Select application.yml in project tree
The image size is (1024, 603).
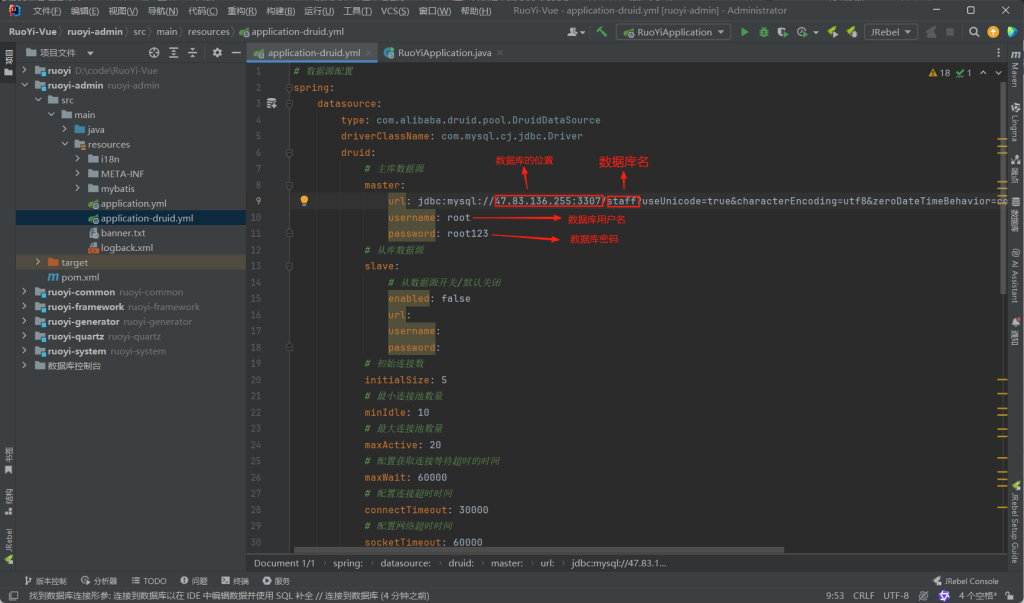pos(133,203)
